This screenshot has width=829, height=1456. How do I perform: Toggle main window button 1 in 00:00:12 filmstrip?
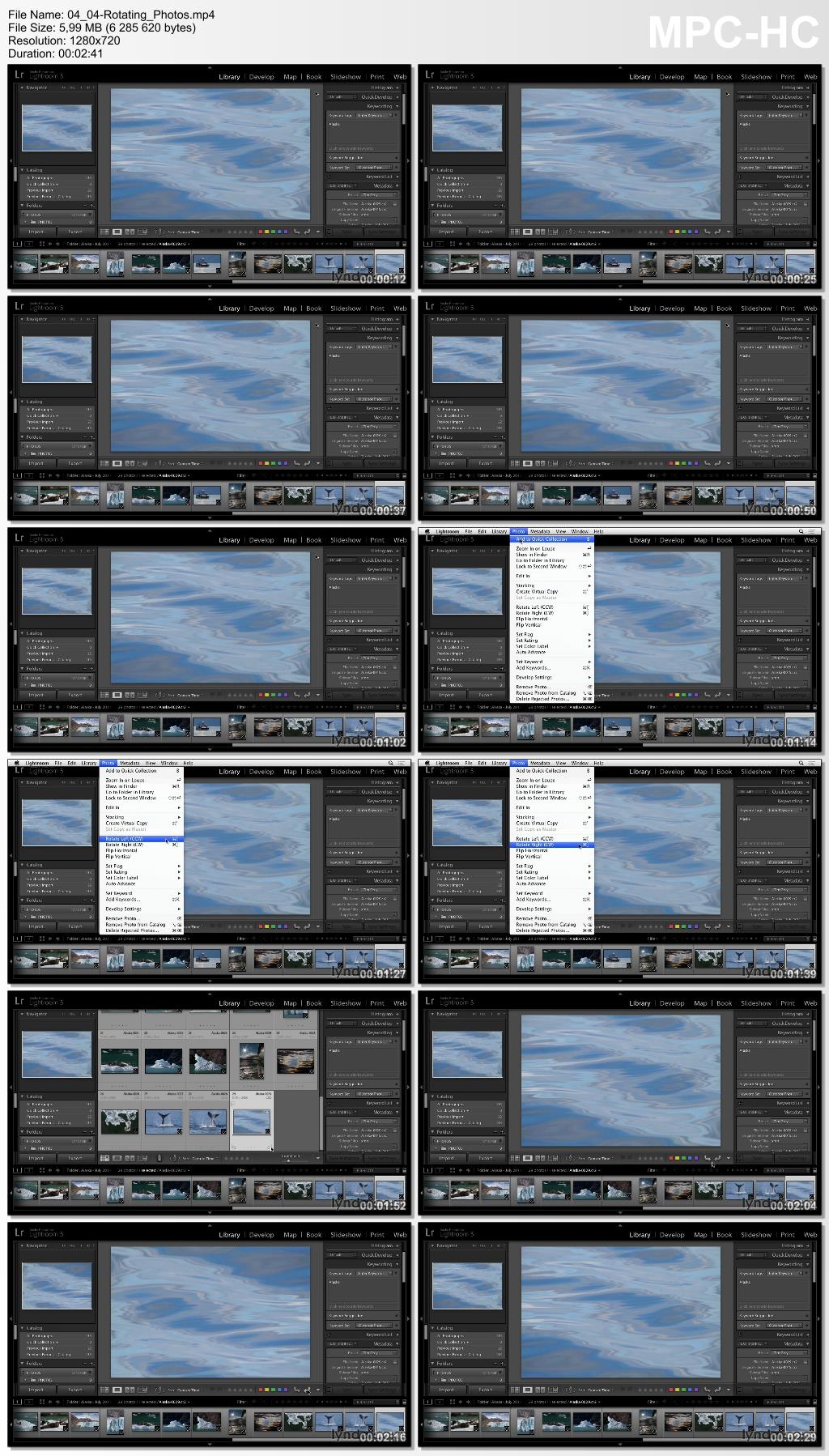(18, 243)
